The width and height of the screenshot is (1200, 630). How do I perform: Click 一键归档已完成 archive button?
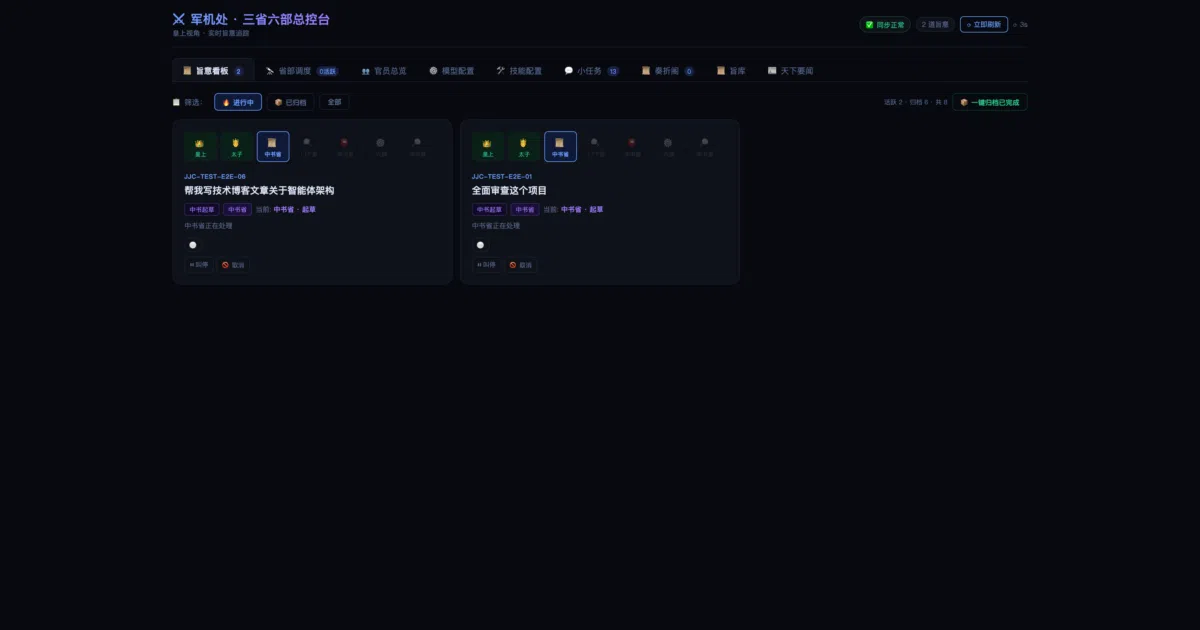point(989,102)
